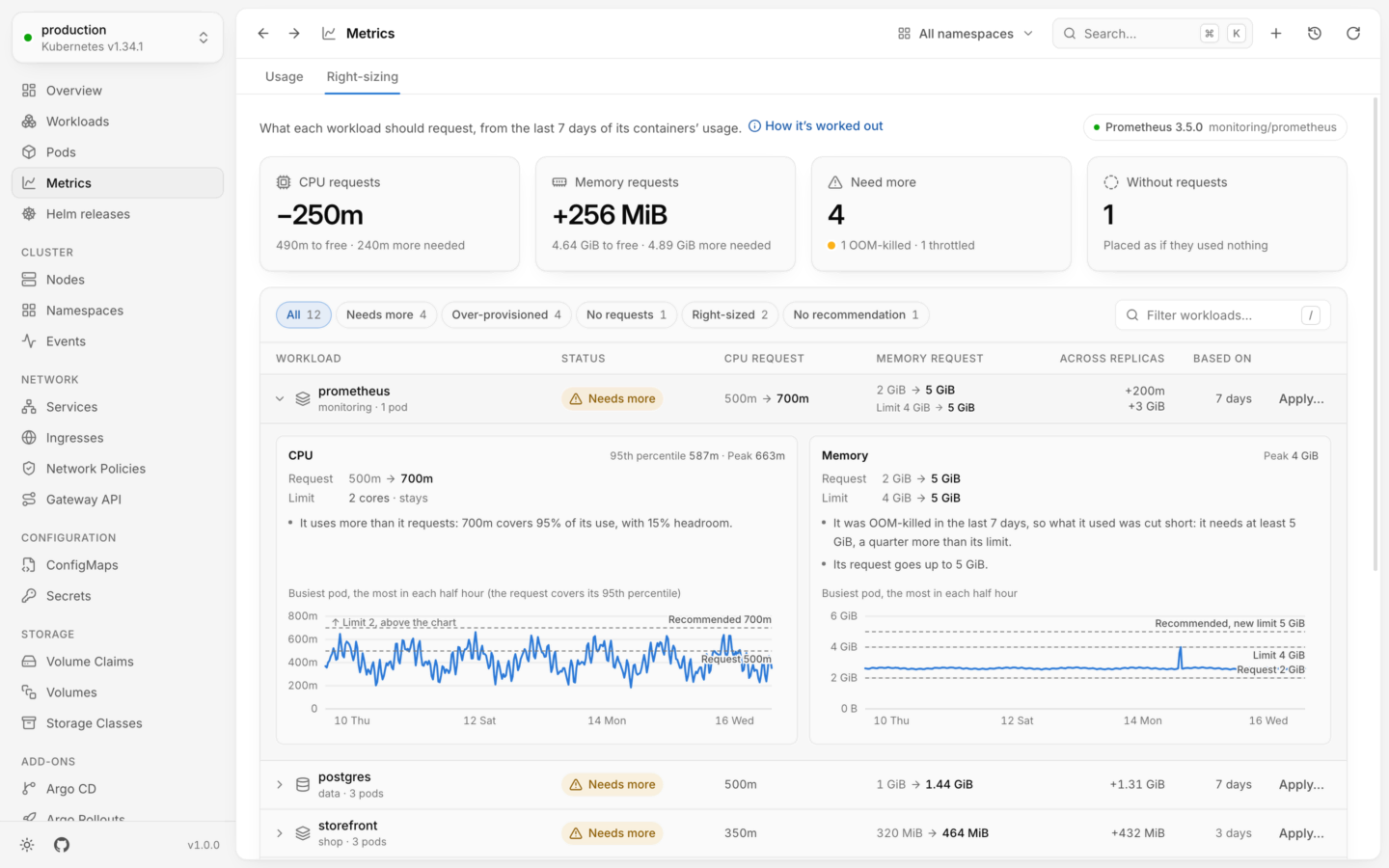Go forward with the right arrow icon
Viewport: 1389px width, 868px height.
tap(294, 33)
